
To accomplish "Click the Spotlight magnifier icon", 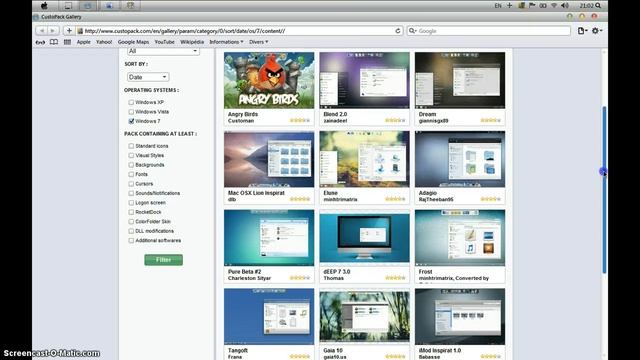I will (x=598, y=5).
